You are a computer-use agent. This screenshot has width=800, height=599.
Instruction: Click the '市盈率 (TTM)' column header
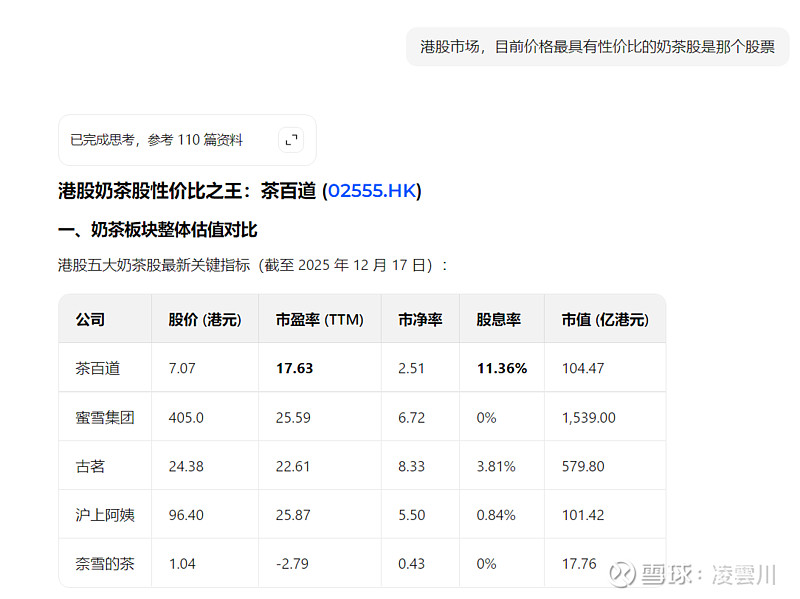(x=319, y=320)
